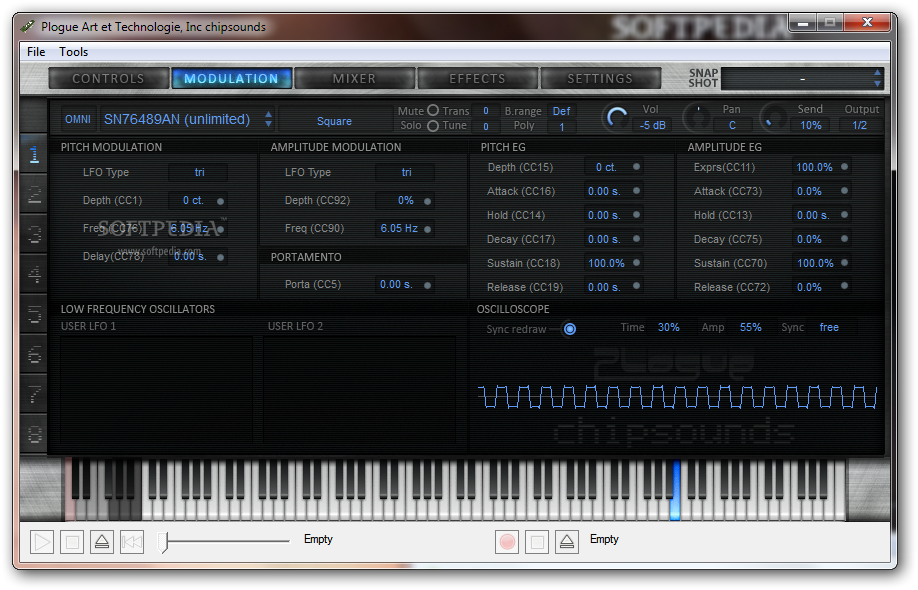Select channel slot 8 in sidebar

point(34,433)
